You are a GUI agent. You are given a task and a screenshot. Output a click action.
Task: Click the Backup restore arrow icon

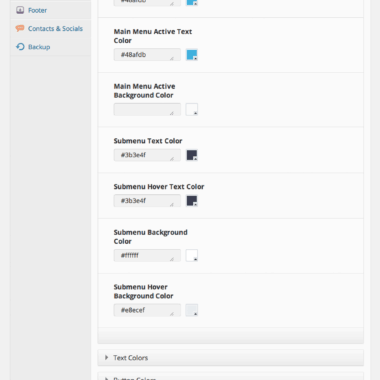pyautogui.click(x=20, y=47)
